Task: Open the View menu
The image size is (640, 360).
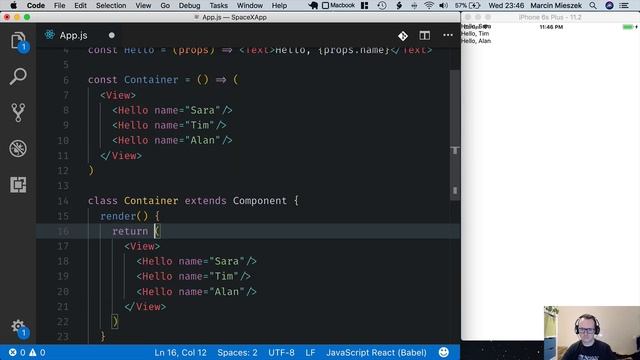Action: [143, 6]
